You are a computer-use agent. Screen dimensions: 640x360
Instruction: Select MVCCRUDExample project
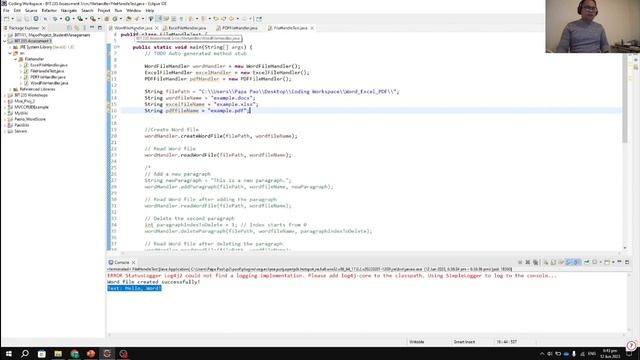click(31, 107)
